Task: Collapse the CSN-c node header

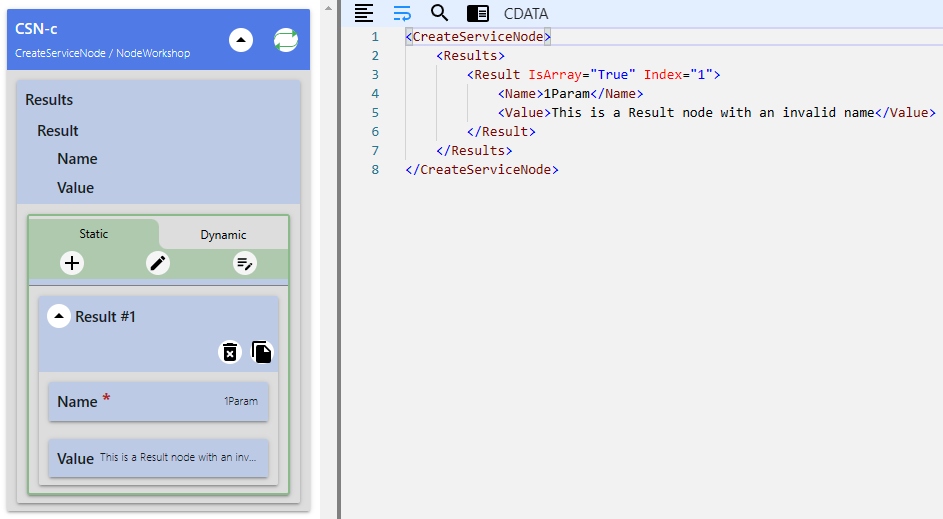Action: [241, 40]
